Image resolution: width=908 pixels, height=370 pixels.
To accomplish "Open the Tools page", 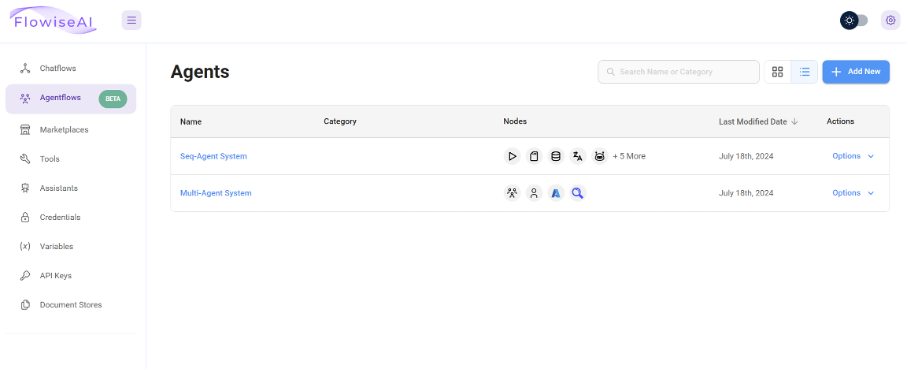I will point(71,159).
